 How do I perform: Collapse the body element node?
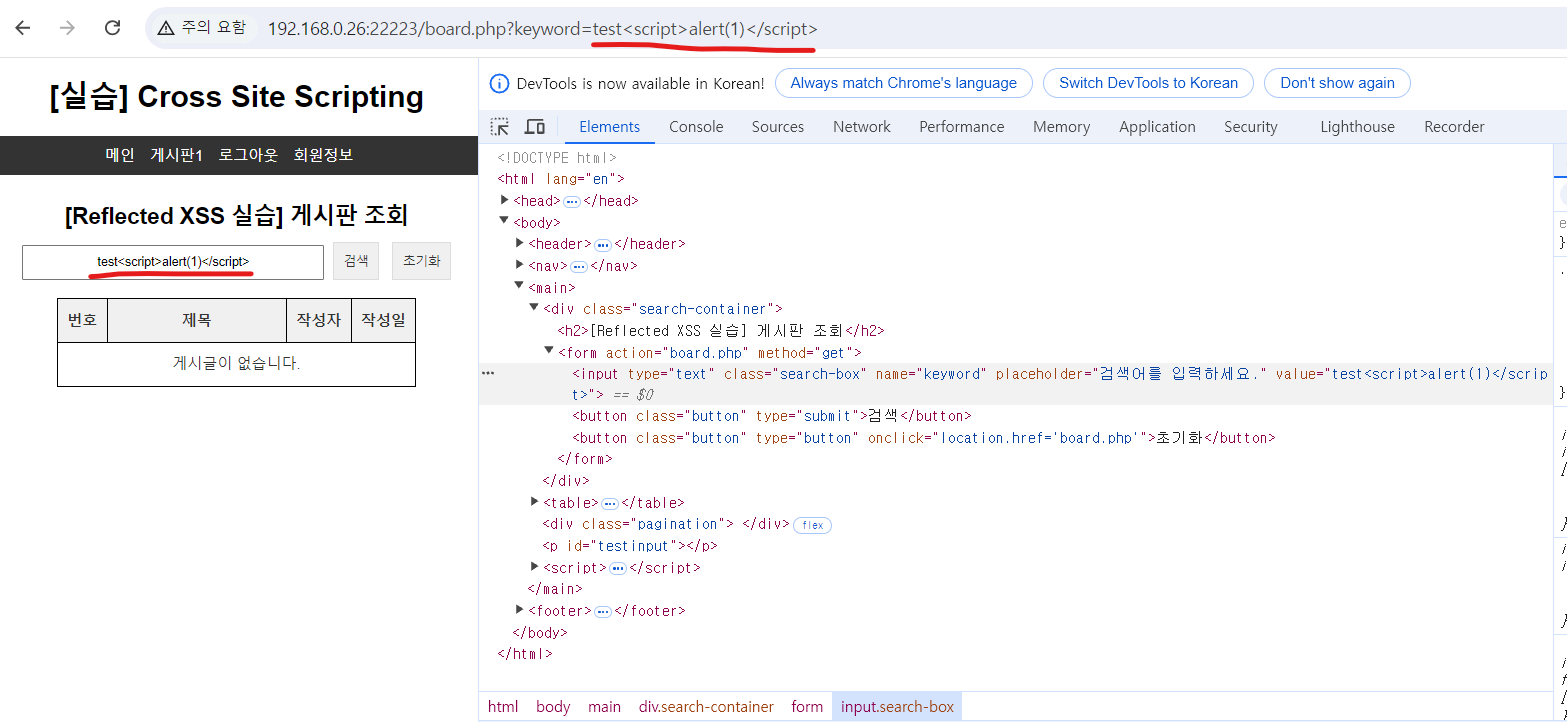click(x=505, y=222)
